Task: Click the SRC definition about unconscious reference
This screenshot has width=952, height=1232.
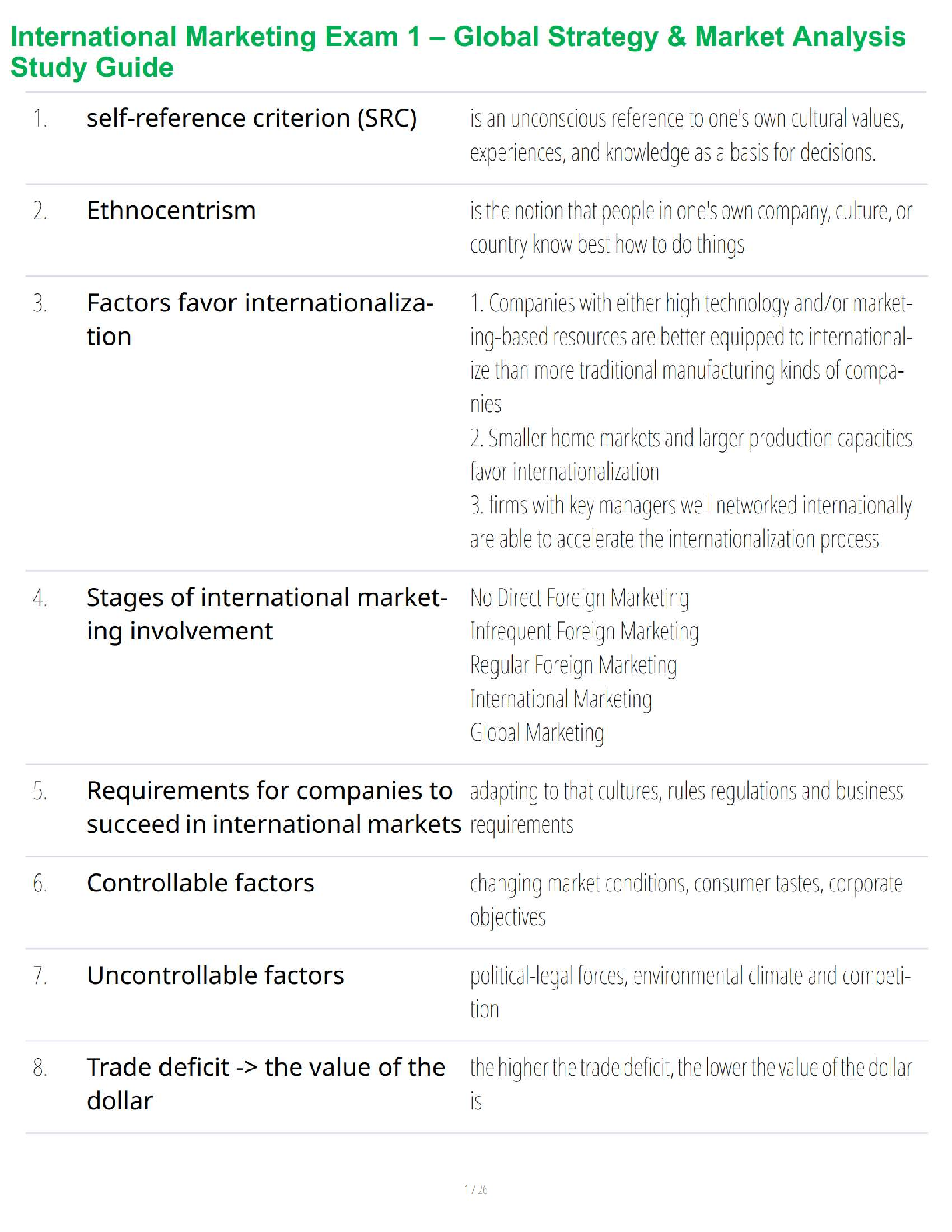Action: coord(687,135)
